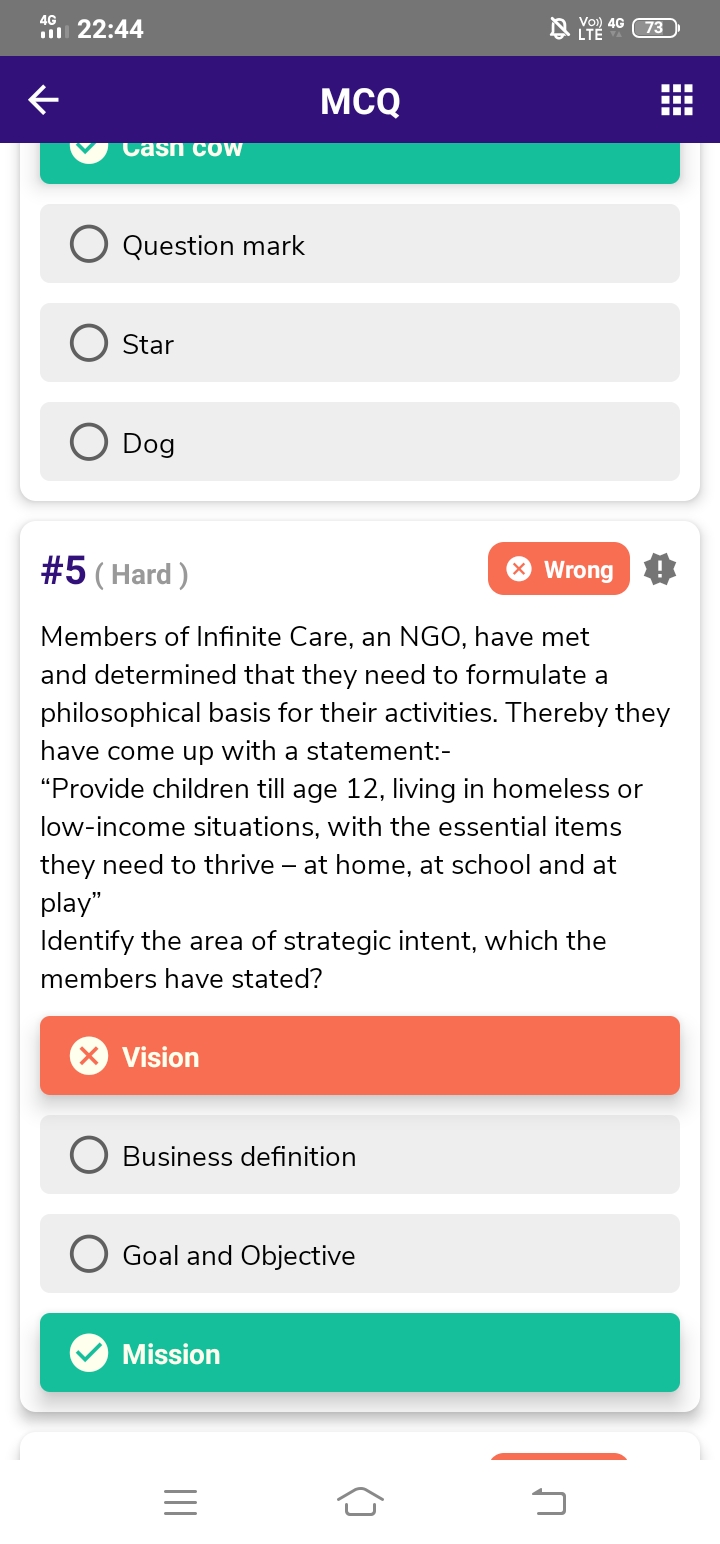Image resolution: width=720 pixels, height=1544 pixels.
Task: Select the Star radio option
Action: click(89, 343)
